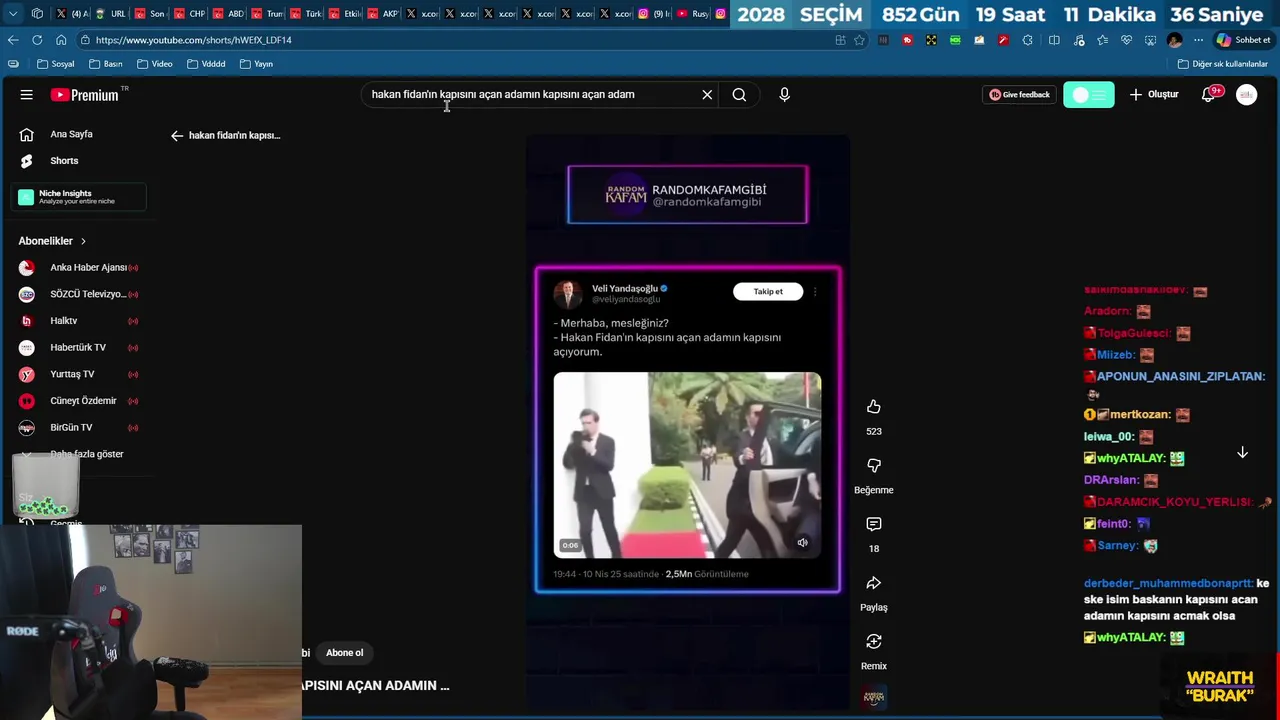This screenshot has width=1280, height=720.
Task: Go back with the search results arrow
Action: (x=177, y=135)
